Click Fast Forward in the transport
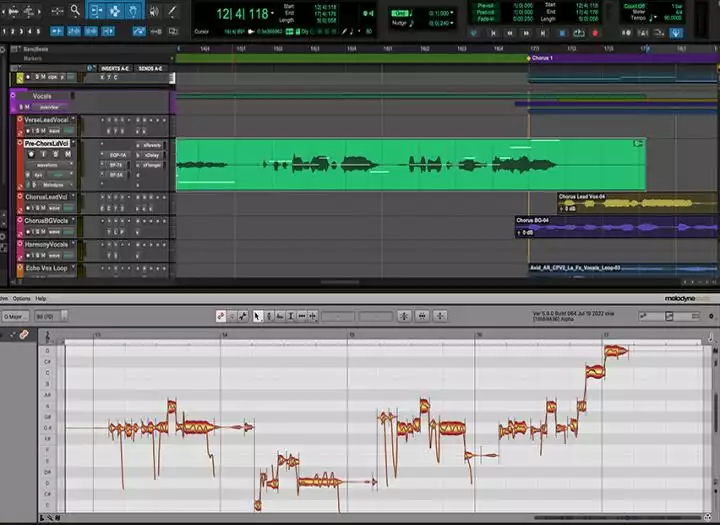Screen dimensions: 720x525 click(527, 33)
